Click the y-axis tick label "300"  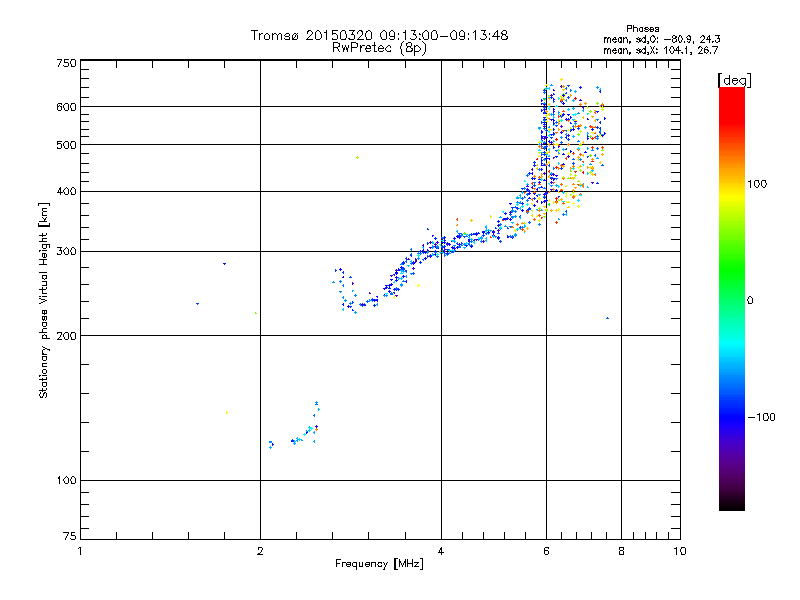coord(66,252)
